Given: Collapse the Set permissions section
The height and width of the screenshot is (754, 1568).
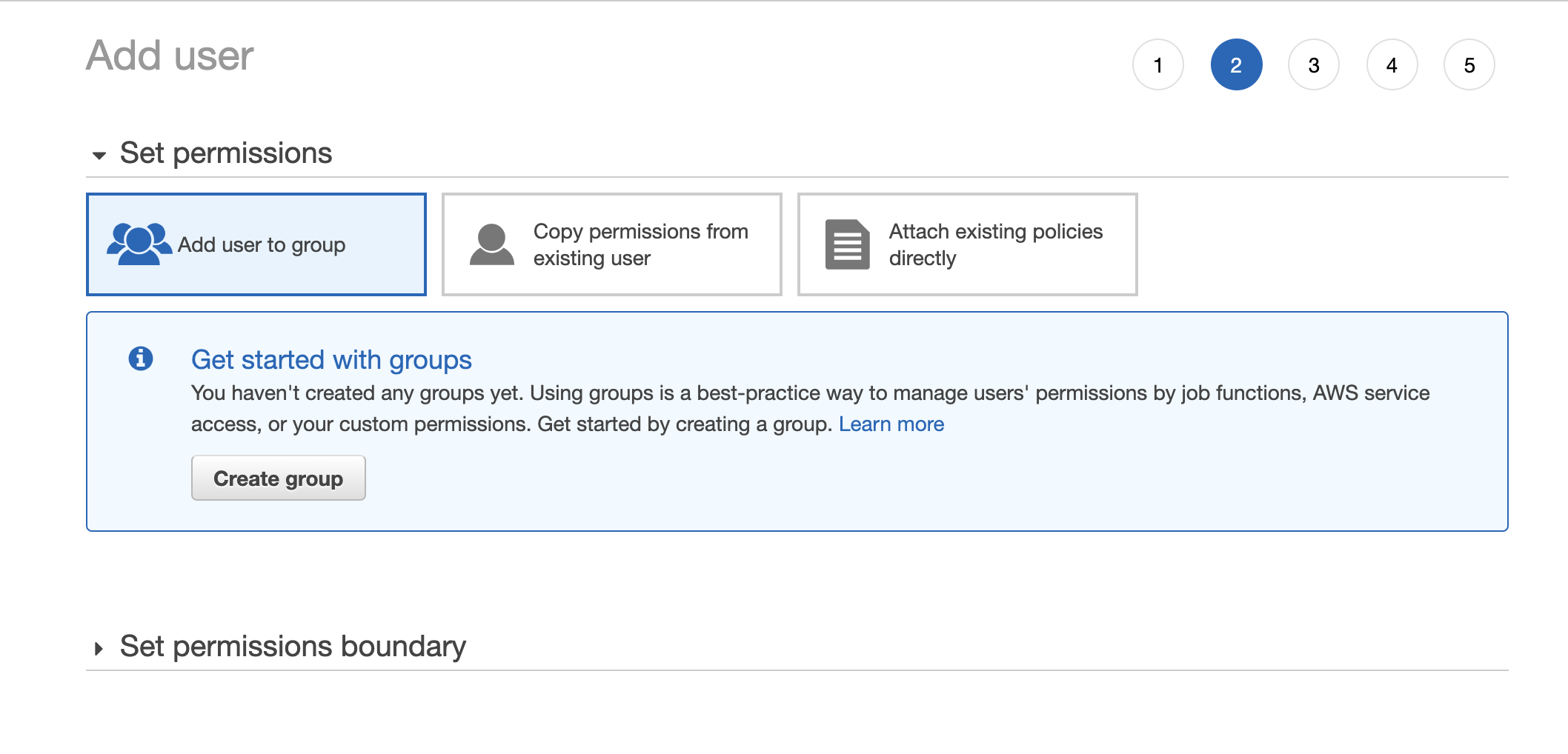Looking at the screenshot, I should click(x=226, y=153).
